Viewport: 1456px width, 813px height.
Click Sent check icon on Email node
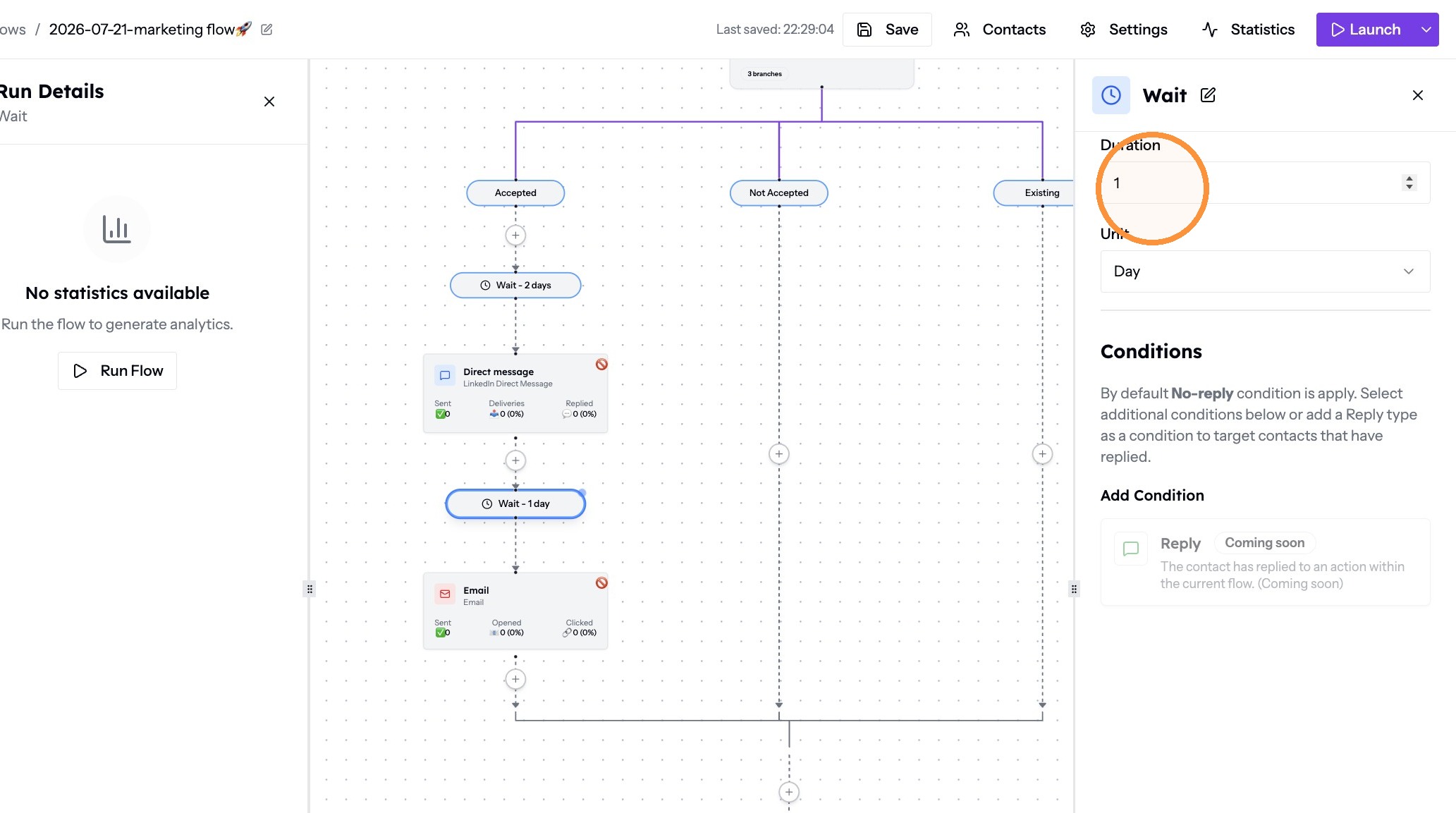[x=441, y=633]
